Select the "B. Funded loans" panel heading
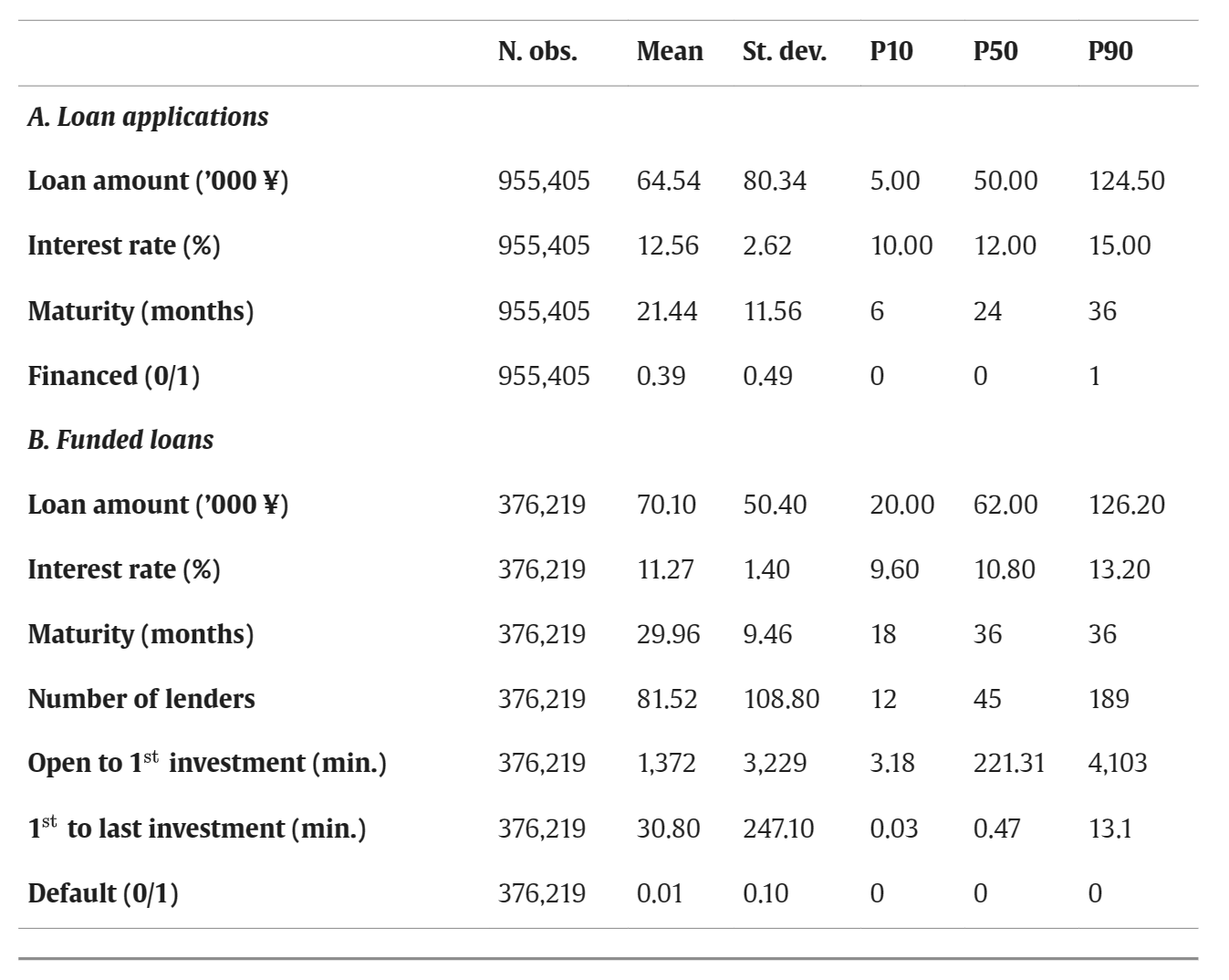The width and height of the screenshot is (1229, 980). (120, 440)
